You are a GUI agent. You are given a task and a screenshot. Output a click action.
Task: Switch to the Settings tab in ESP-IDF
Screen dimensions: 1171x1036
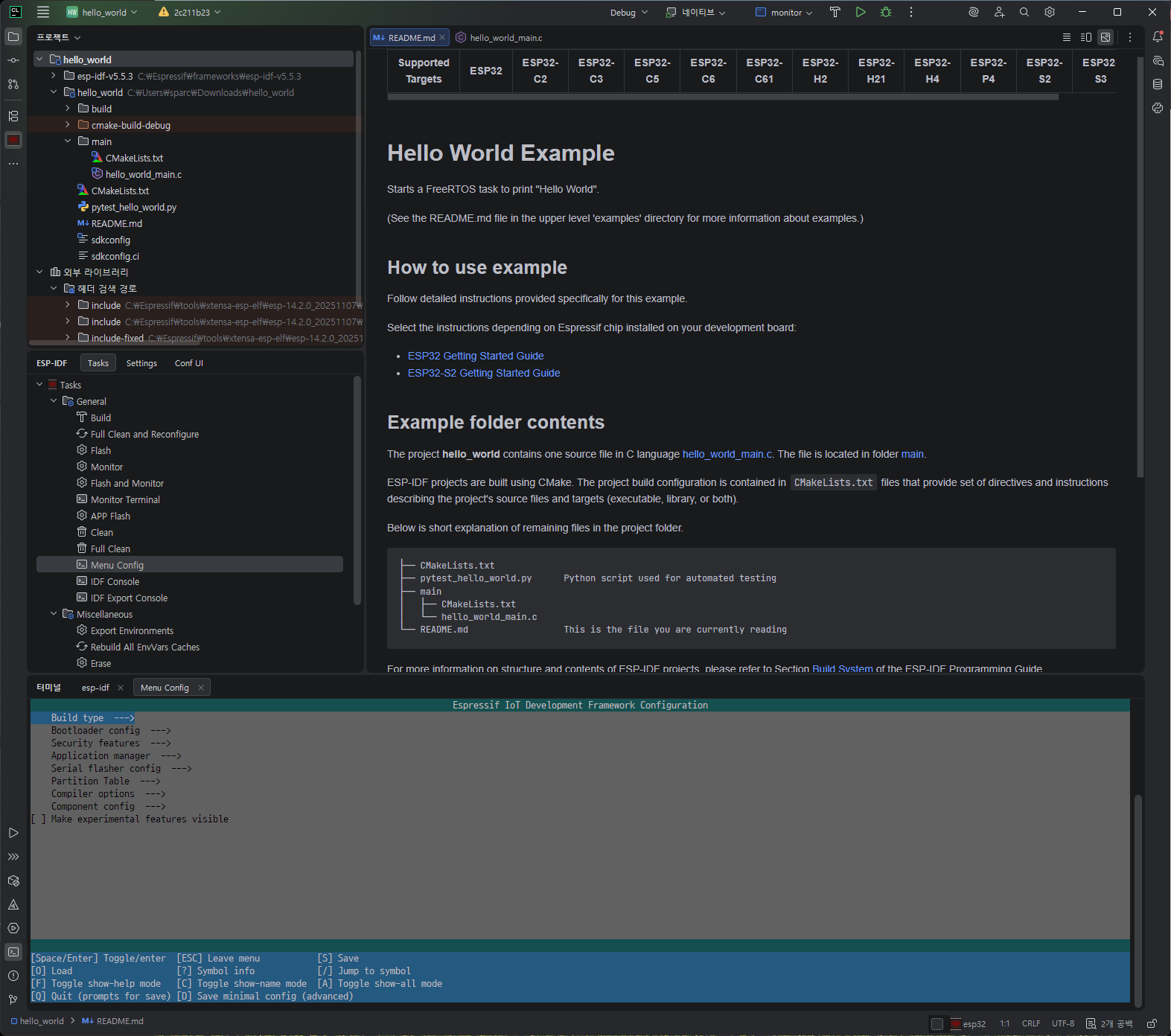click(x=141, y=363)
